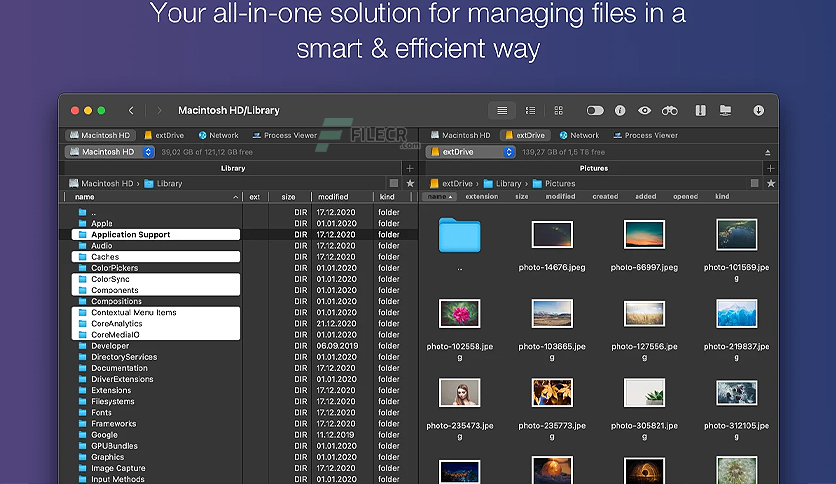Click the left panel favorites star
Screen dimensions: 836x484
tap(410, 183)
